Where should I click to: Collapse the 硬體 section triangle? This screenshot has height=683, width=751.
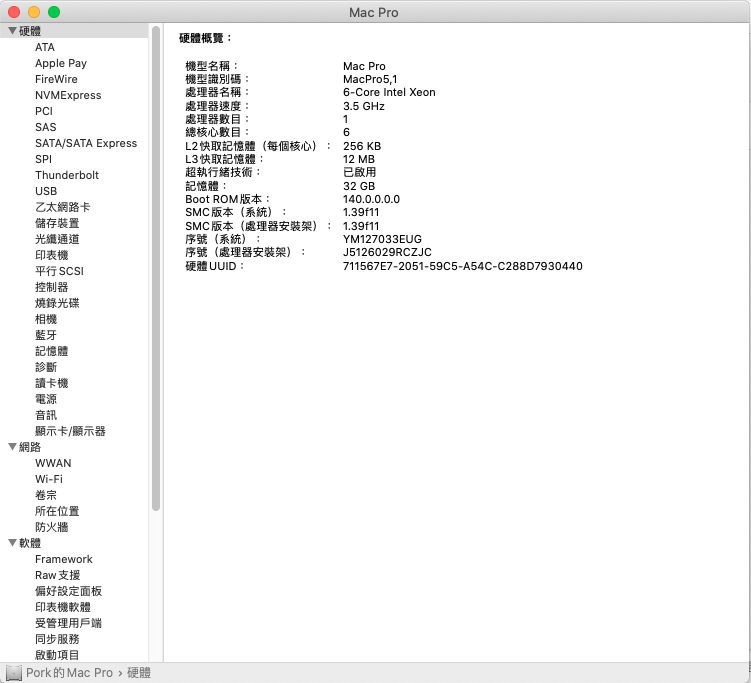[12, 31]
